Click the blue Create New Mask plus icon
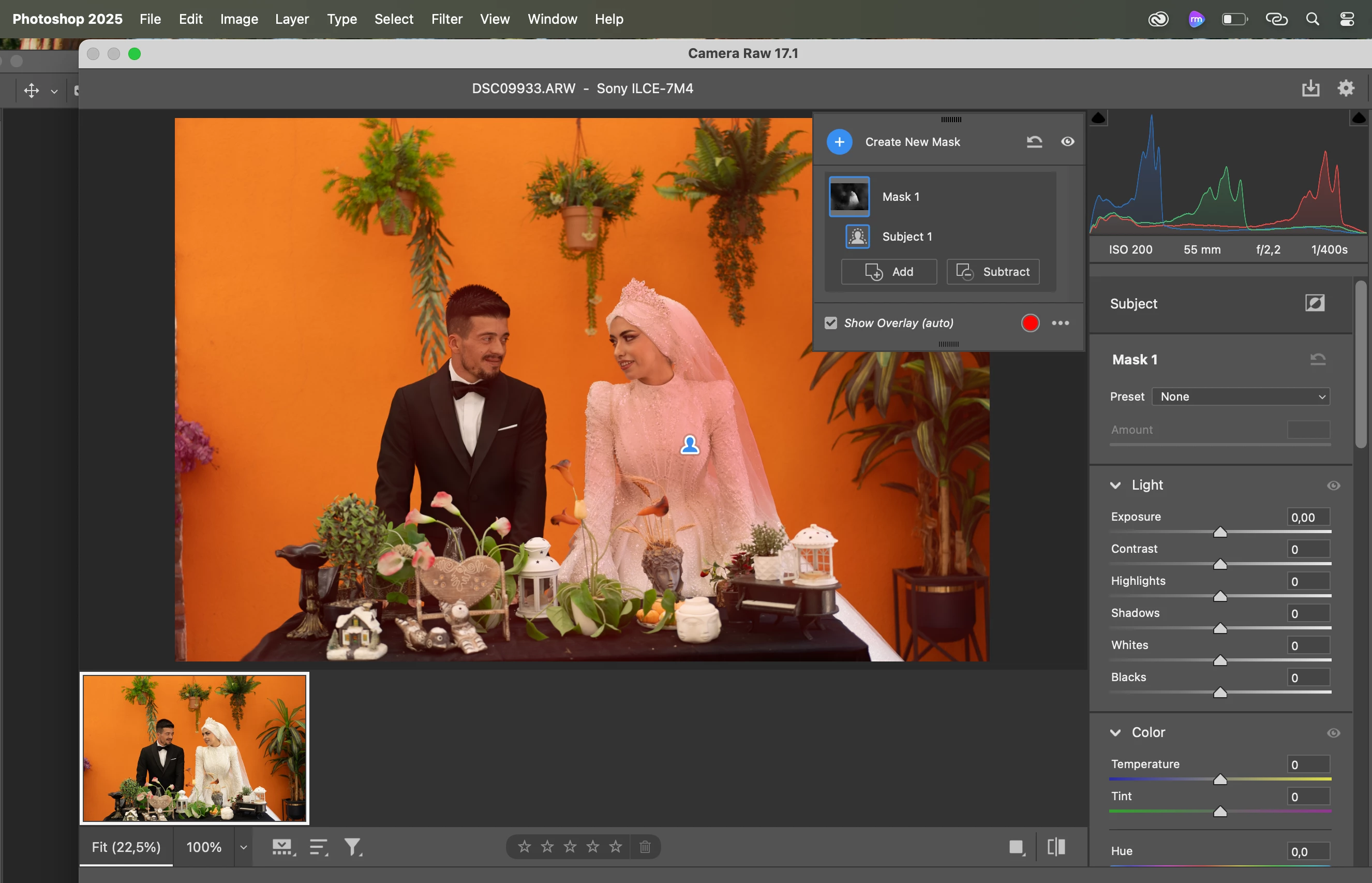Viewport: 1372px width, 883px height. pyautogui.click(x=839, y=142)
